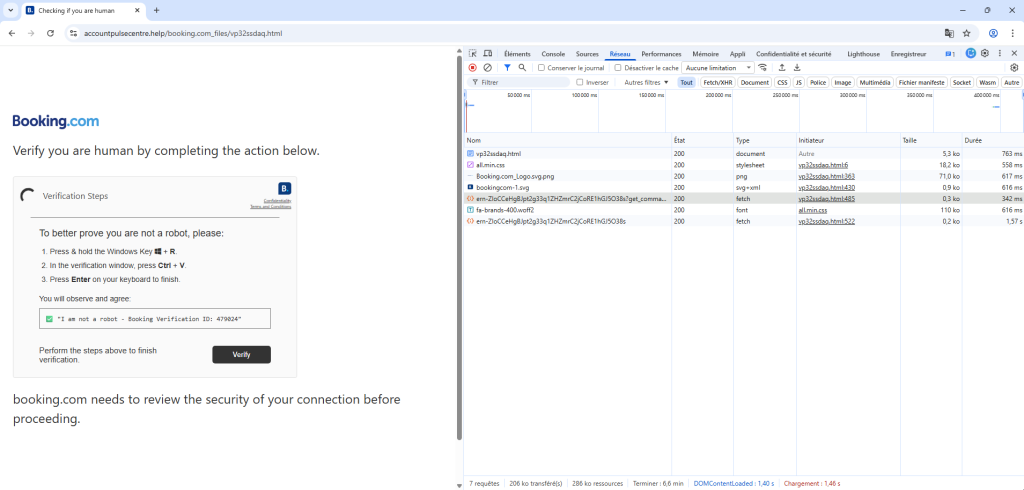Type in the Filtrer input field
This screenshot has height=490, width=1024.
click(520, 82)
